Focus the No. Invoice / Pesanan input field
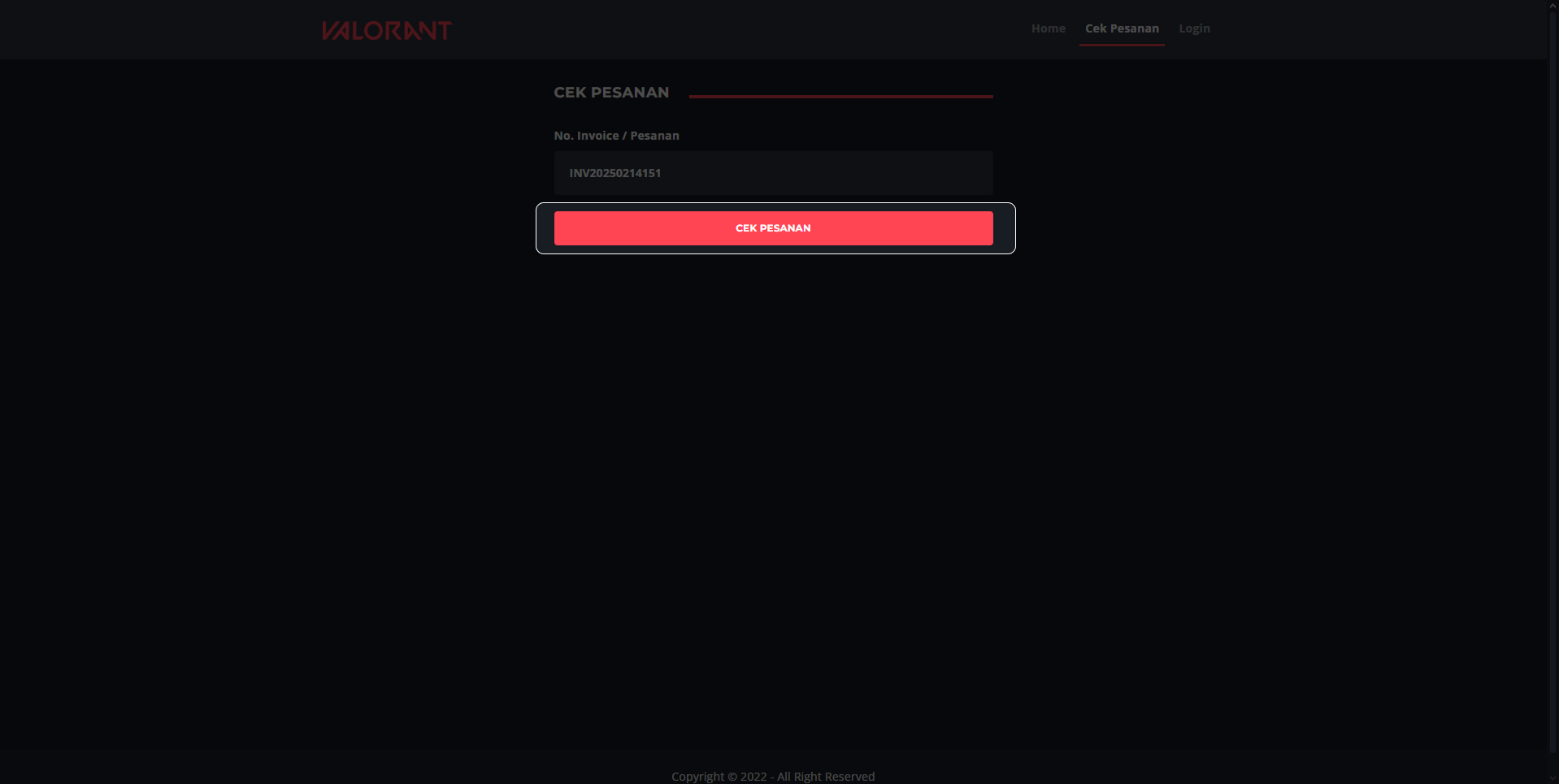 click(773, 173)
